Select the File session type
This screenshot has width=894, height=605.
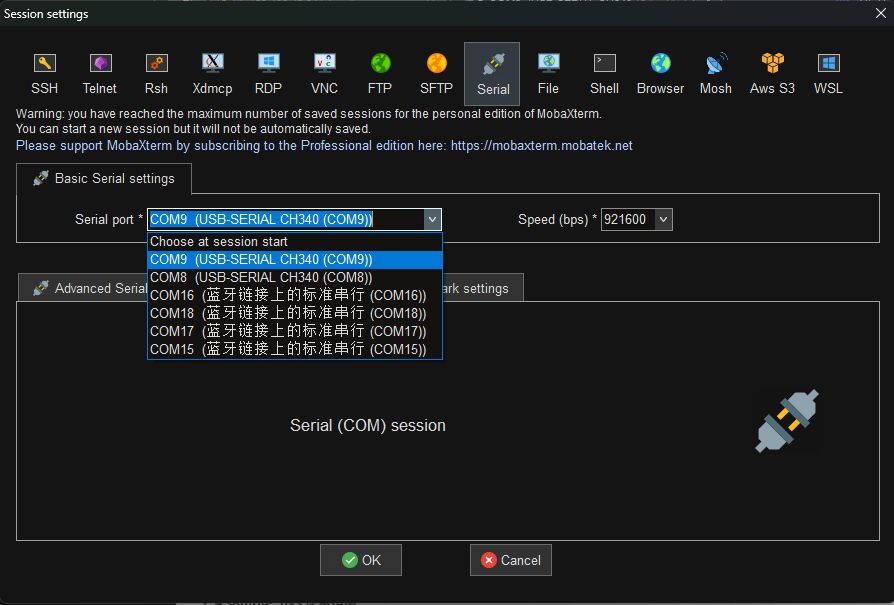548,74
